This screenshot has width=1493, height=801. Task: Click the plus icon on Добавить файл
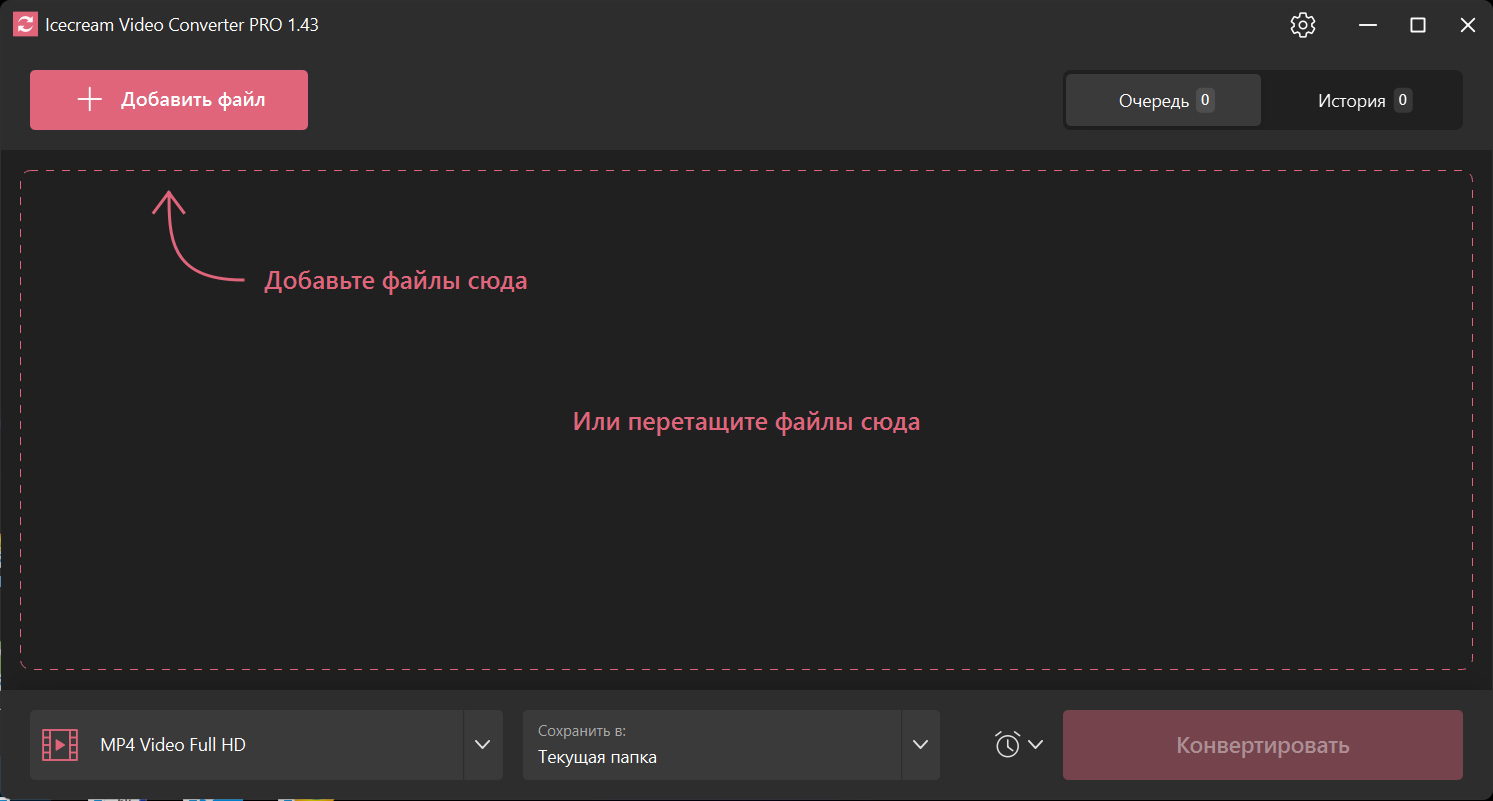90,99
